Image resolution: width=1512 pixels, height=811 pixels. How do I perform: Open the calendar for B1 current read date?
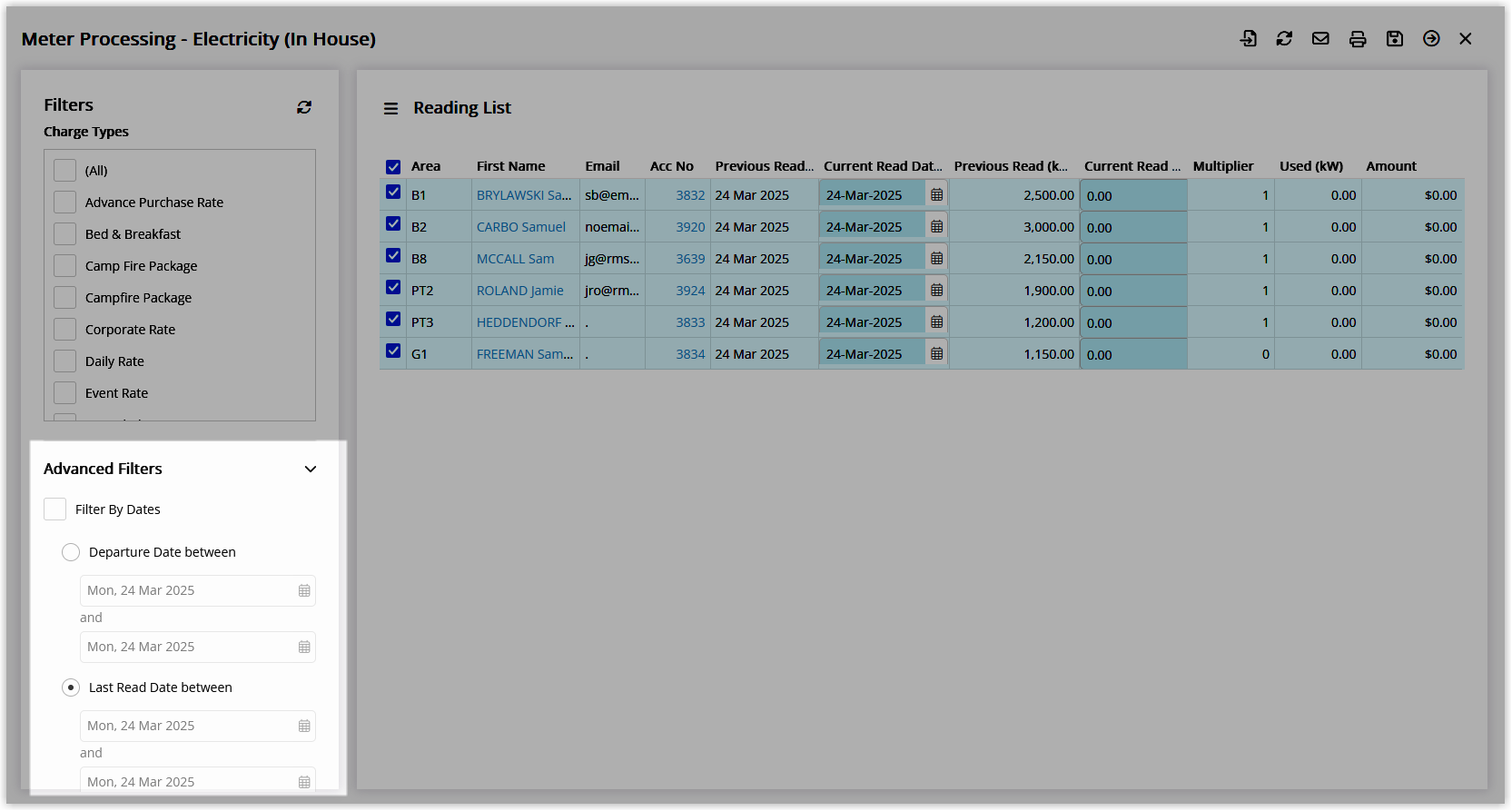coord(937,194)
